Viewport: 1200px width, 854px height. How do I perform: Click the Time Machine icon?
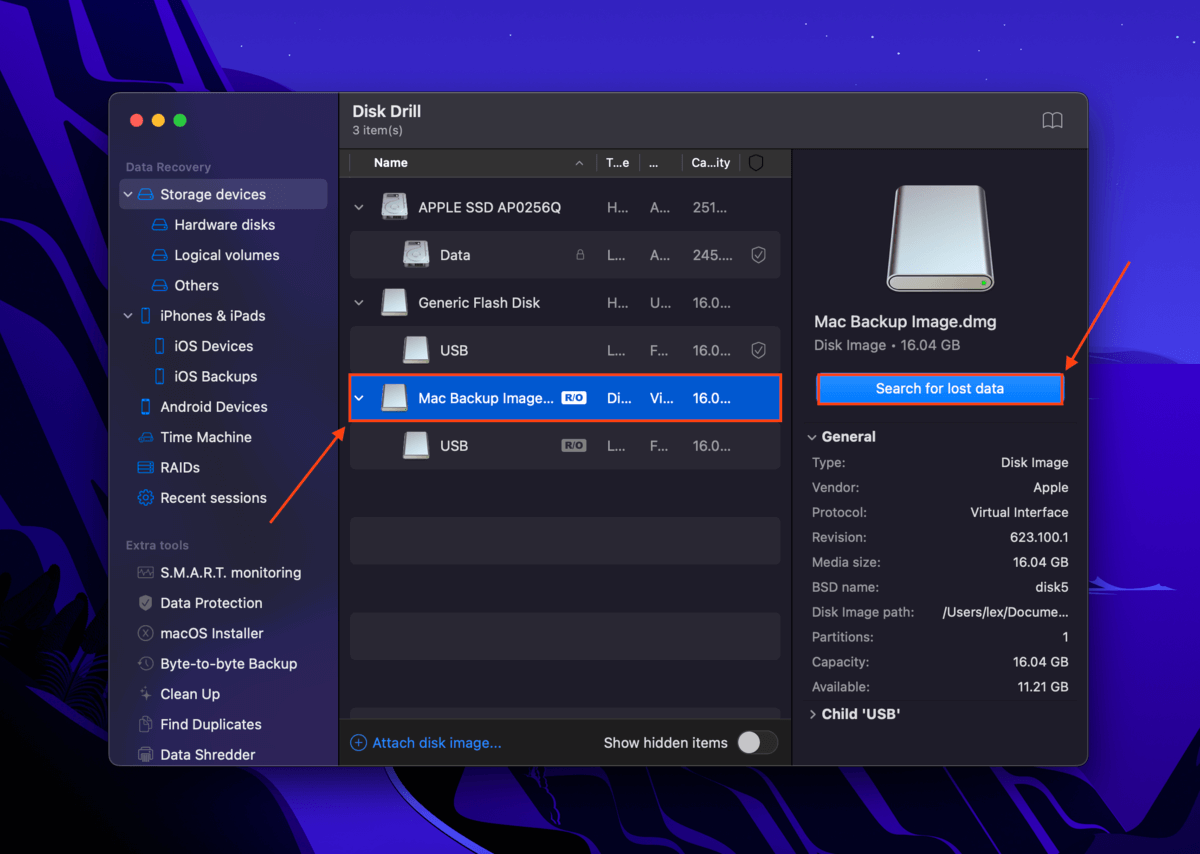coord(146,437)
